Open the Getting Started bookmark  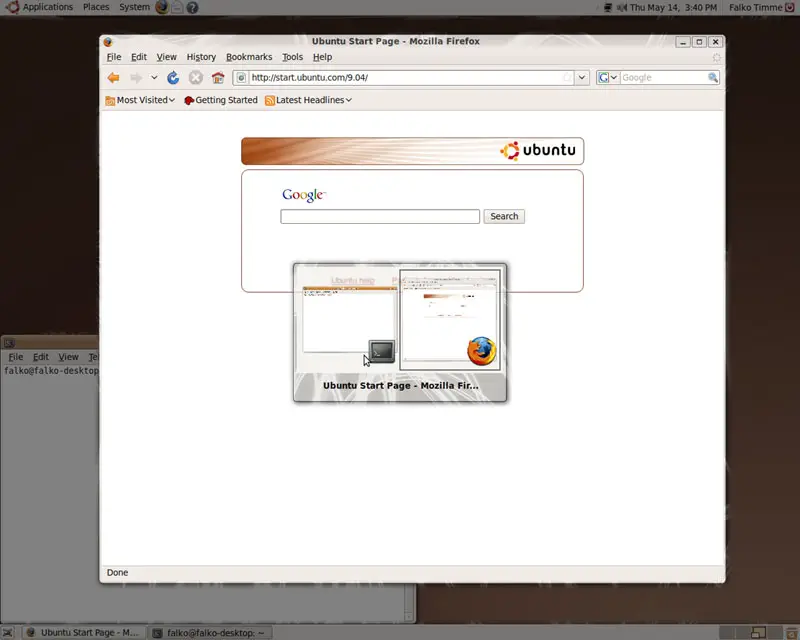tap(221, 100)
